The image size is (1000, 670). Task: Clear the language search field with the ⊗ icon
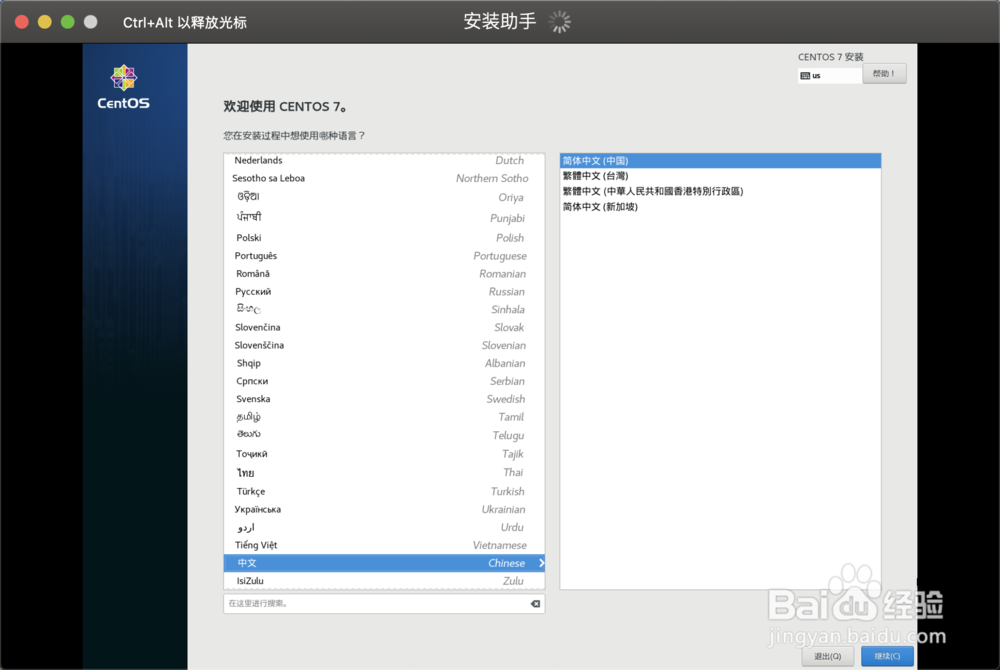coord(535,603)
